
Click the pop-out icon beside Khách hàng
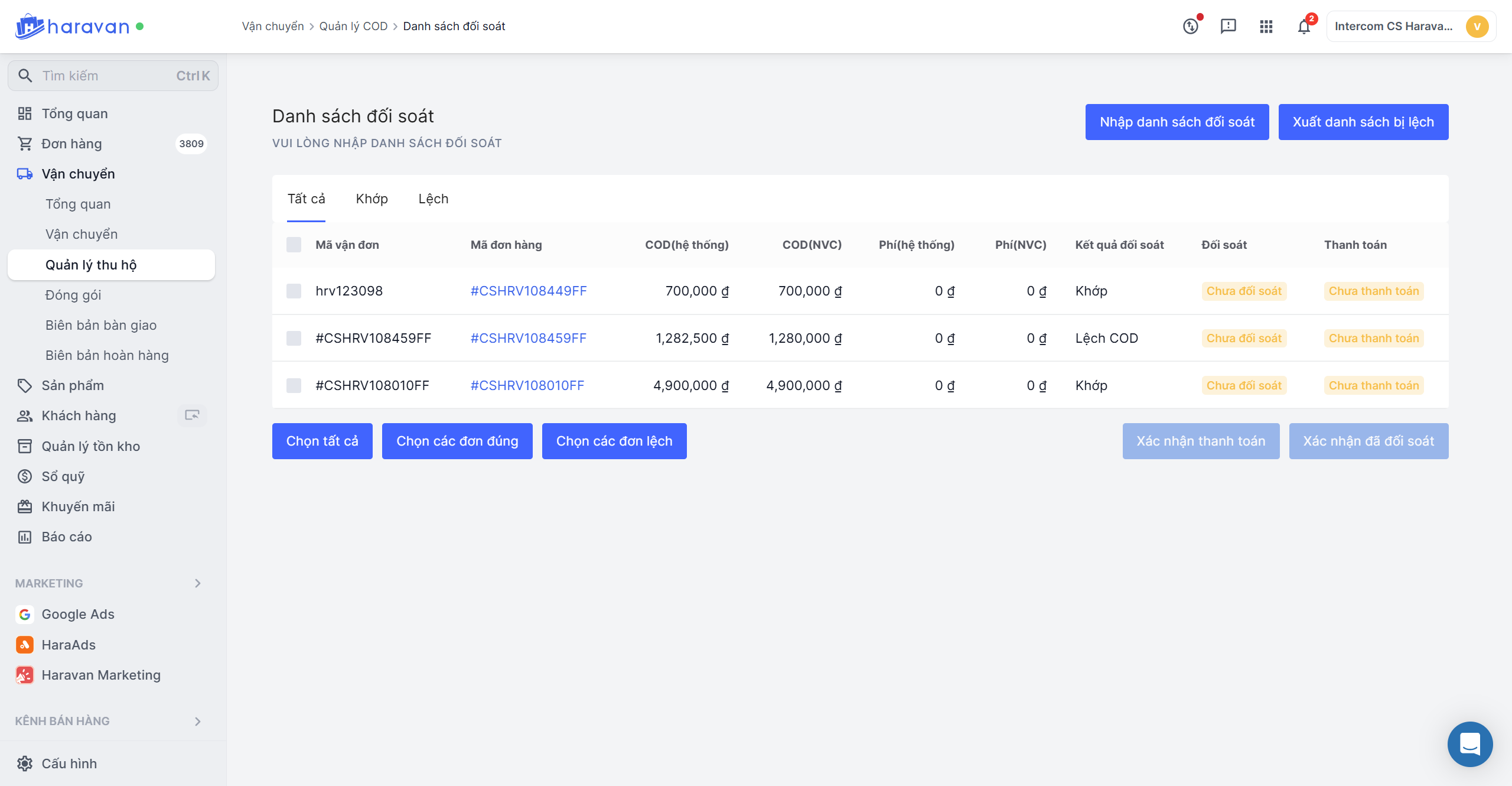tap(192, 415)
